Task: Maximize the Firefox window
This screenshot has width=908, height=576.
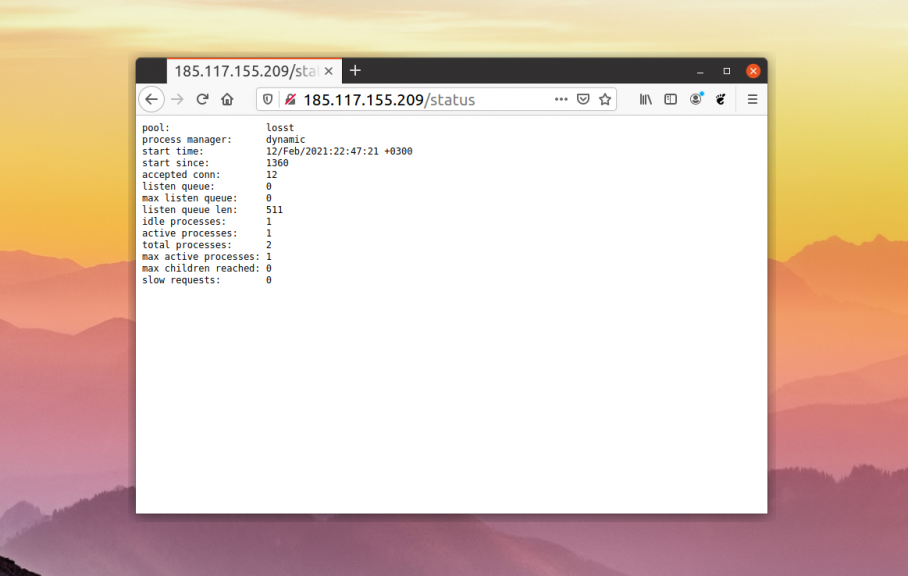Action: (727, 71)
